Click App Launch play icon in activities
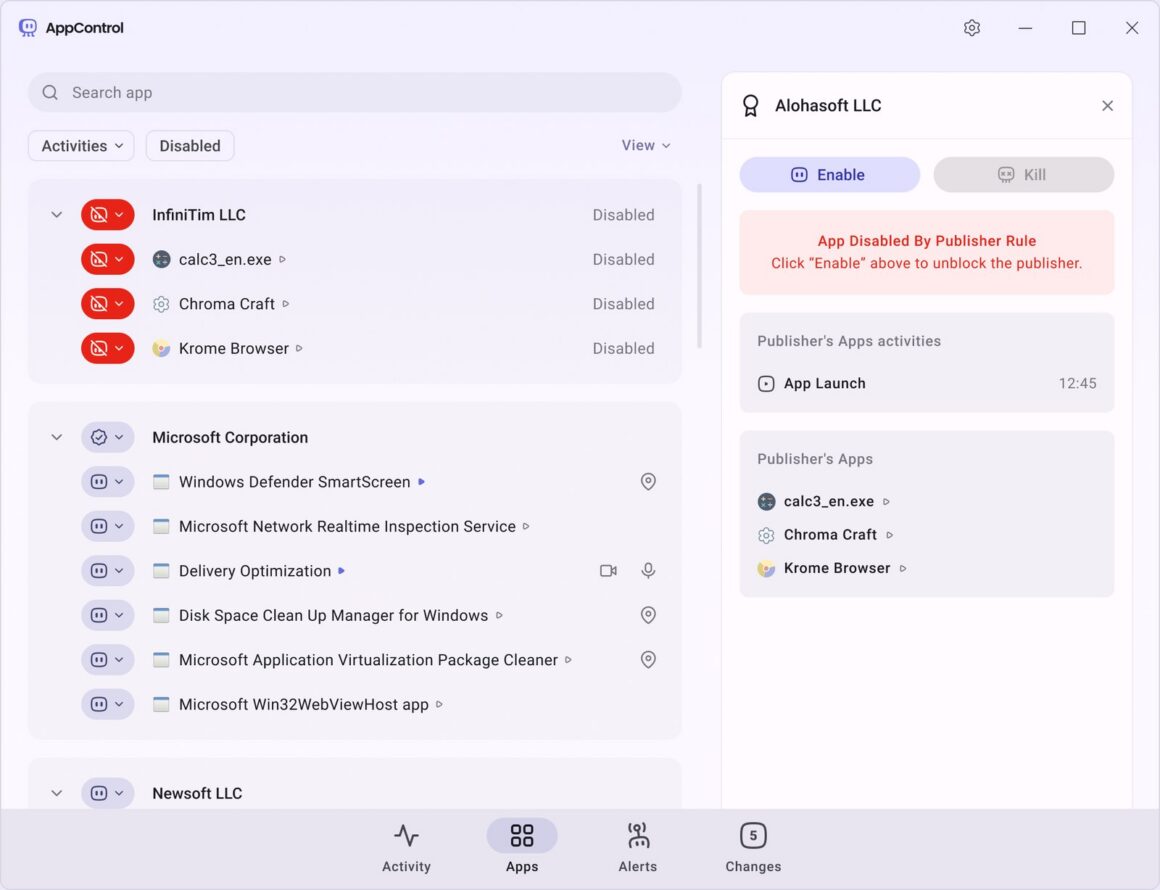This screenshot has width=1160, height=890. click(766, 384)
